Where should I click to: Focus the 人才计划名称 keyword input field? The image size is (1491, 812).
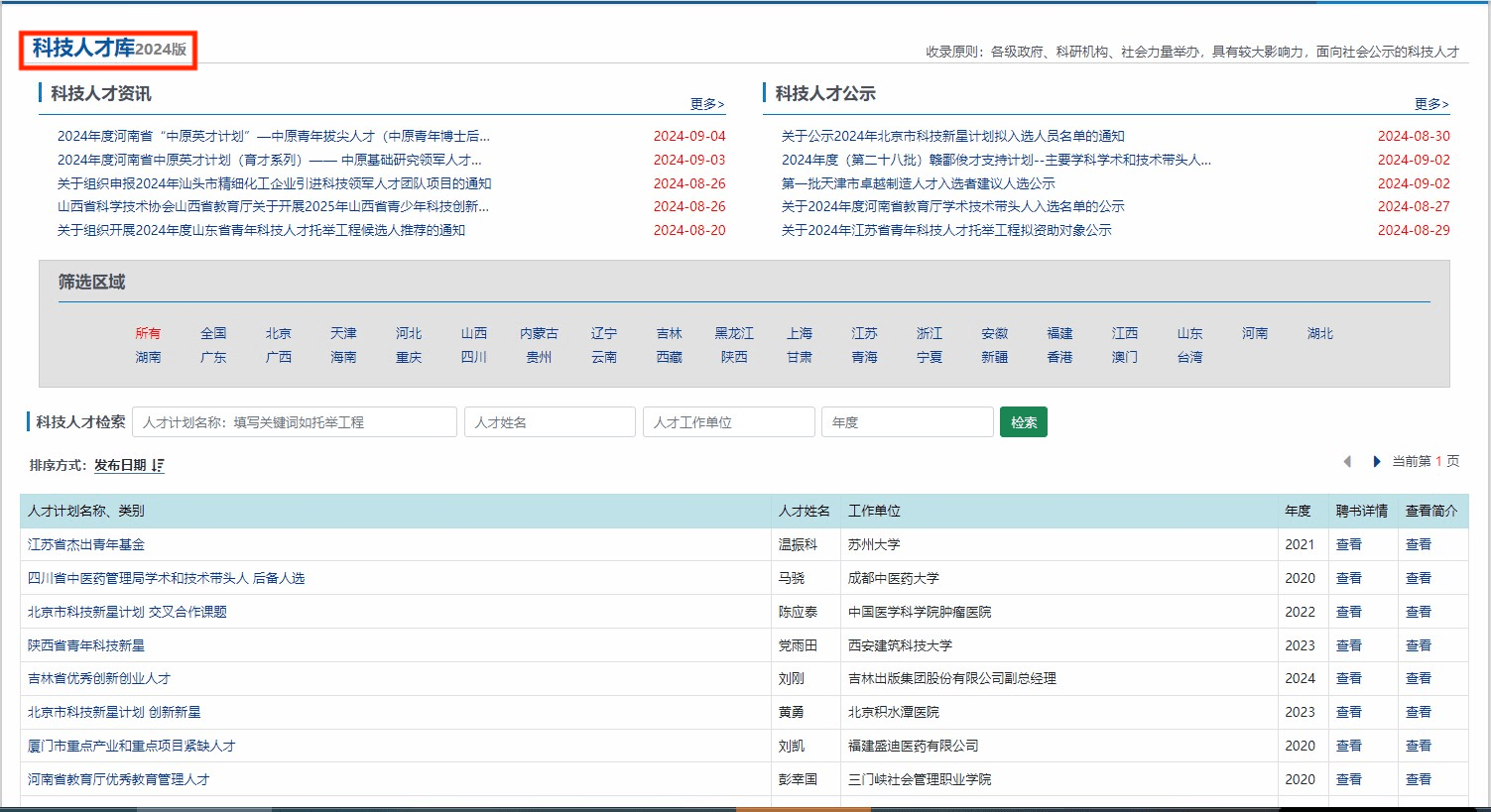295,422
